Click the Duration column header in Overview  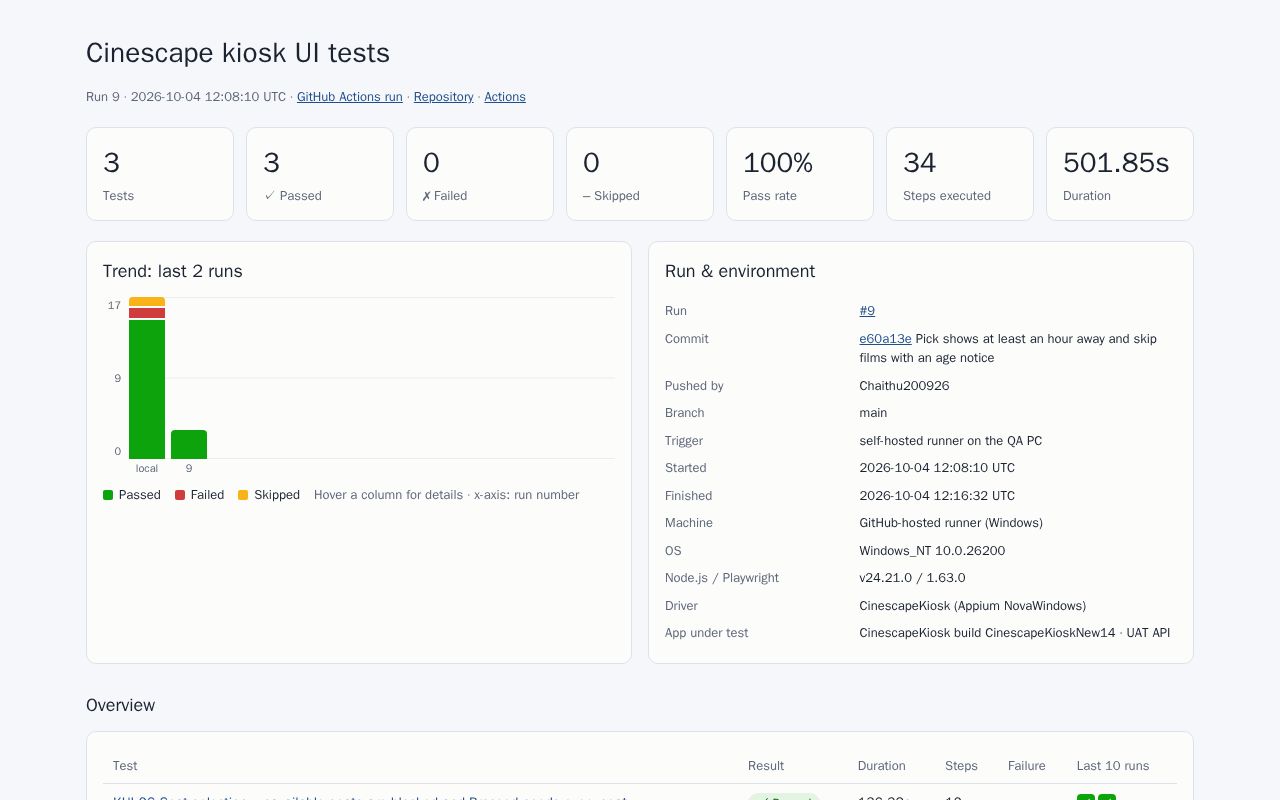point(882,766)
